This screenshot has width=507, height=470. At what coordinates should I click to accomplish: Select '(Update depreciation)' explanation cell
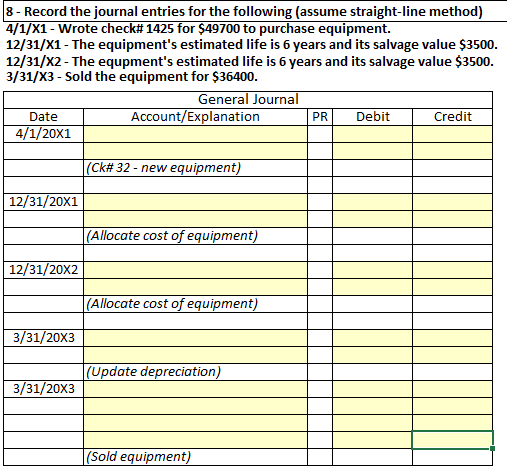195,372
